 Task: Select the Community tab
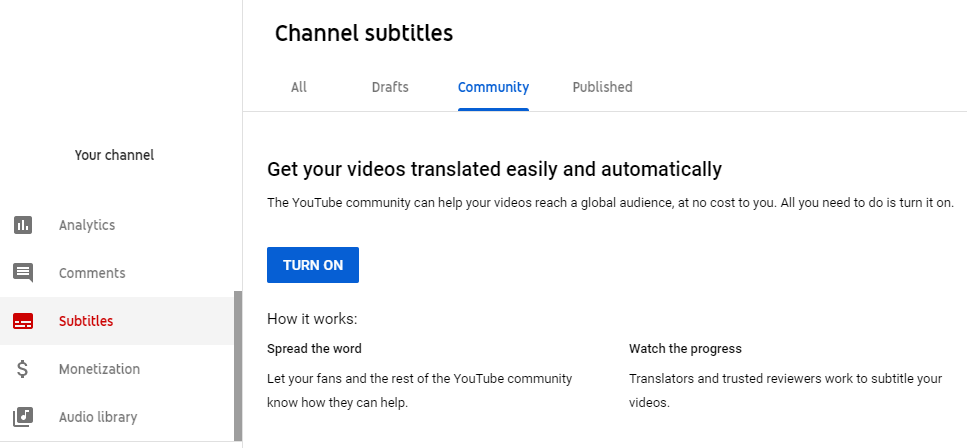point(493,87)
